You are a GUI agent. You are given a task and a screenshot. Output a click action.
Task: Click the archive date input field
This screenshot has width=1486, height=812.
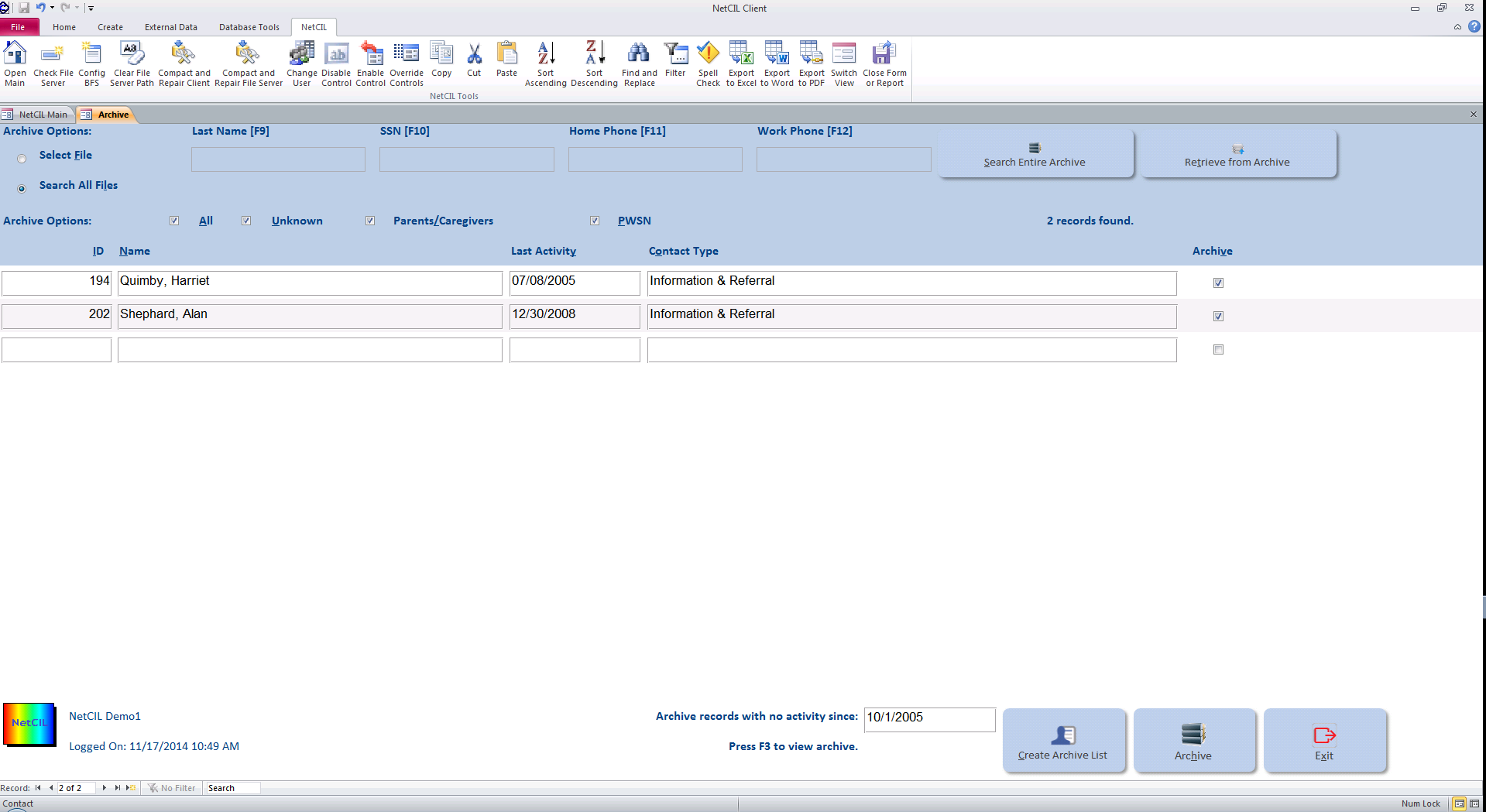tap(928, 719)
